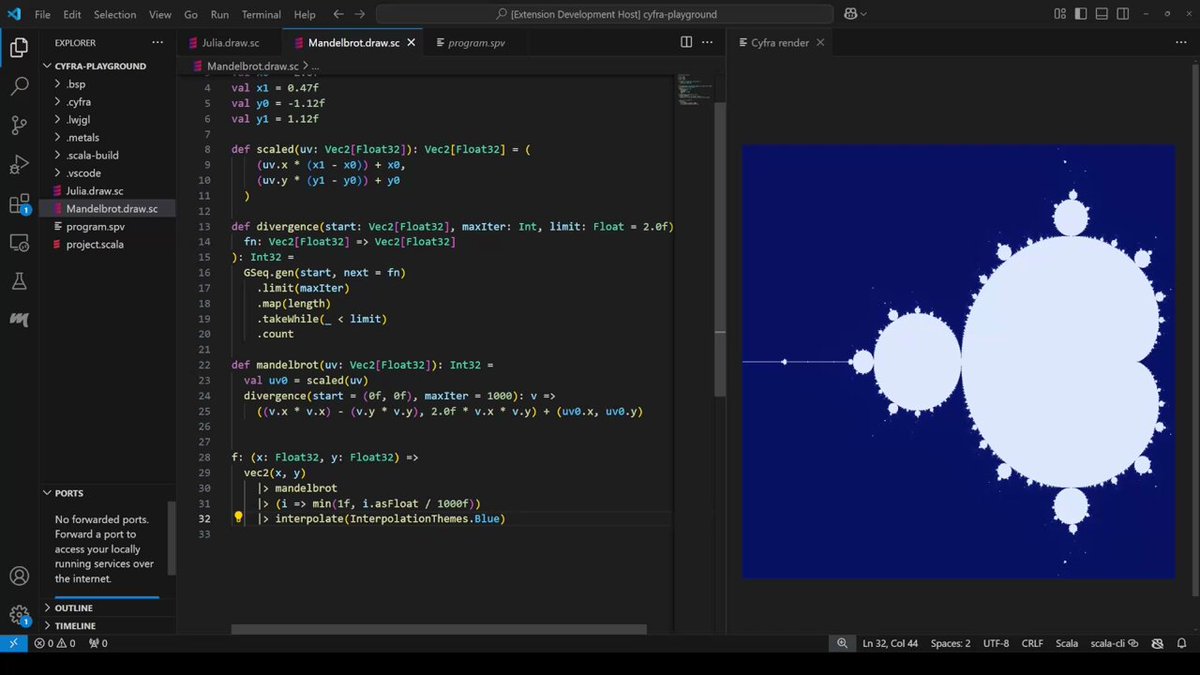
Task: Expand the OUTLINE section
Action: (x=73, y=608)
